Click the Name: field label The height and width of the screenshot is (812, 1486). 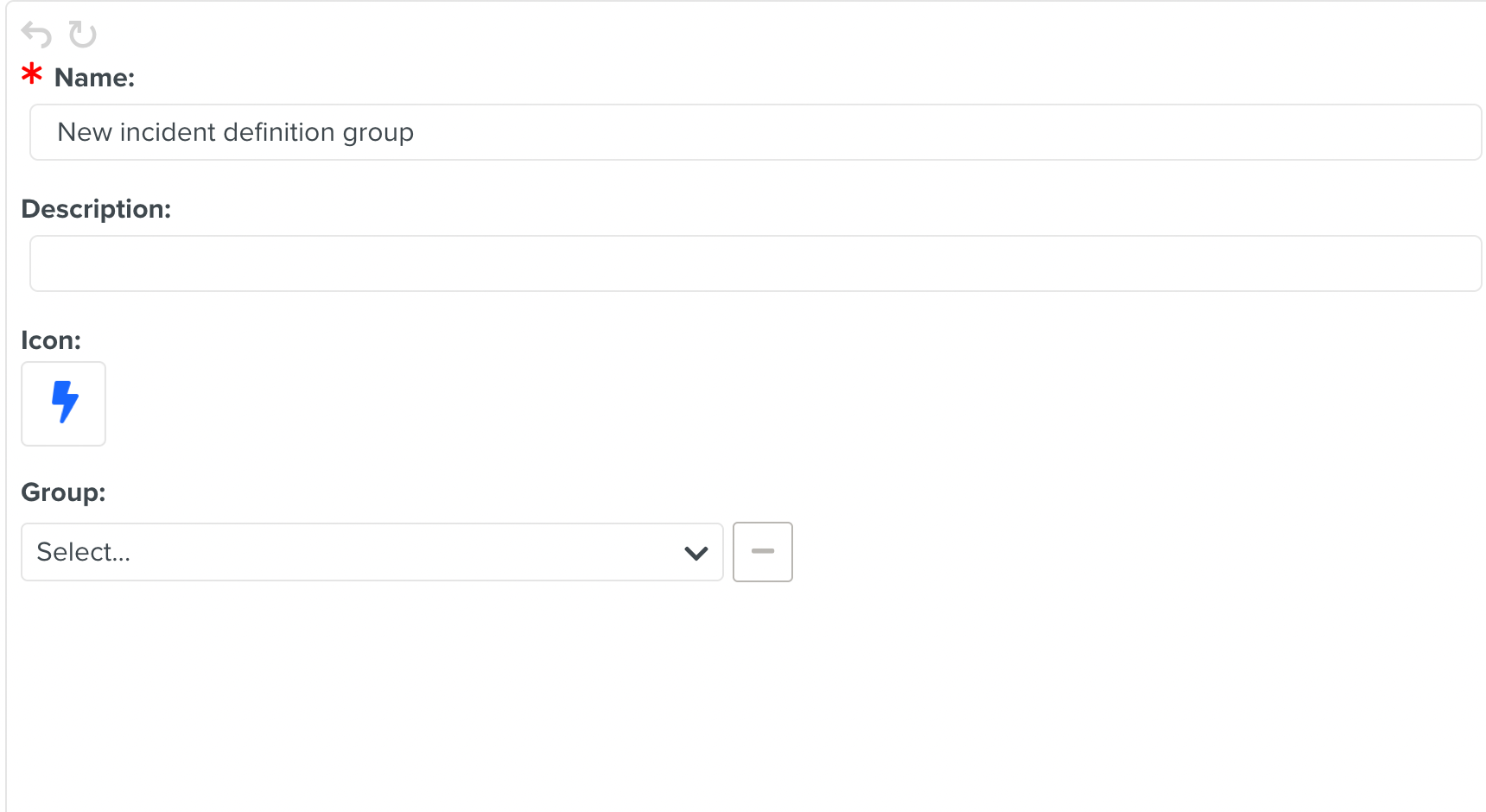(94, 77)
